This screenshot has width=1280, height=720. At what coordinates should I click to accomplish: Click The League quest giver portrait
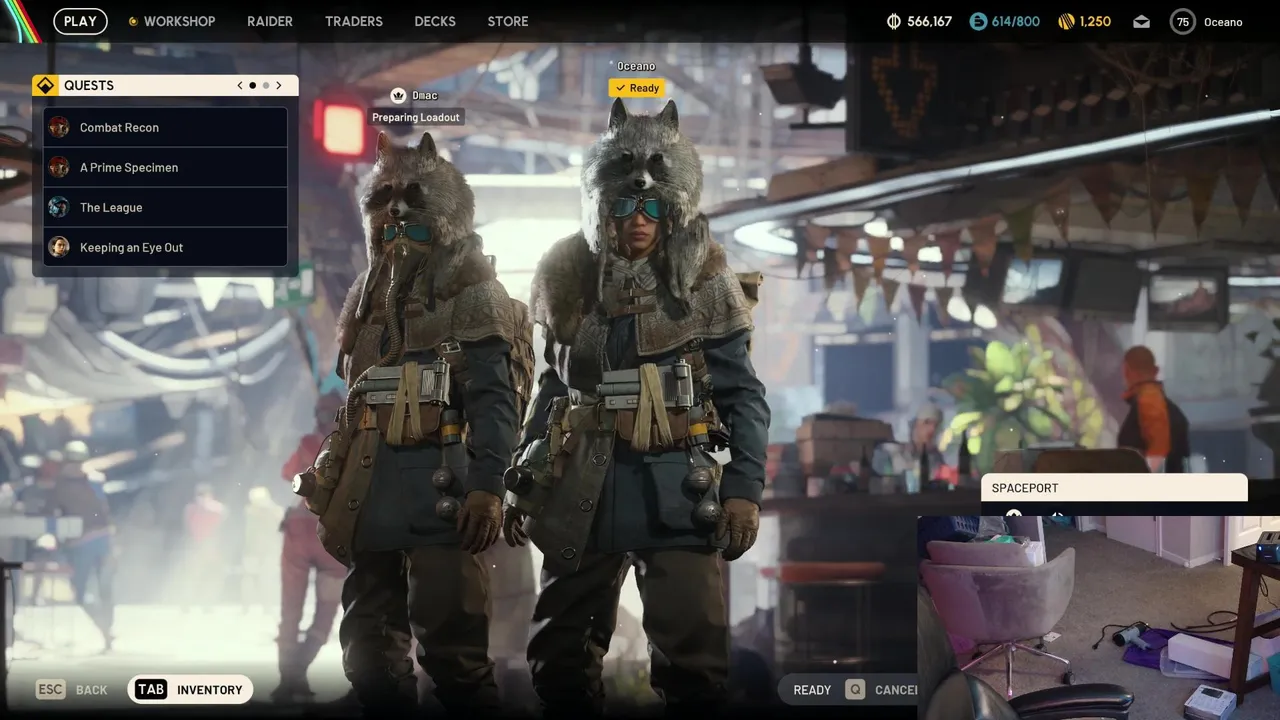(x=59, y=207)
